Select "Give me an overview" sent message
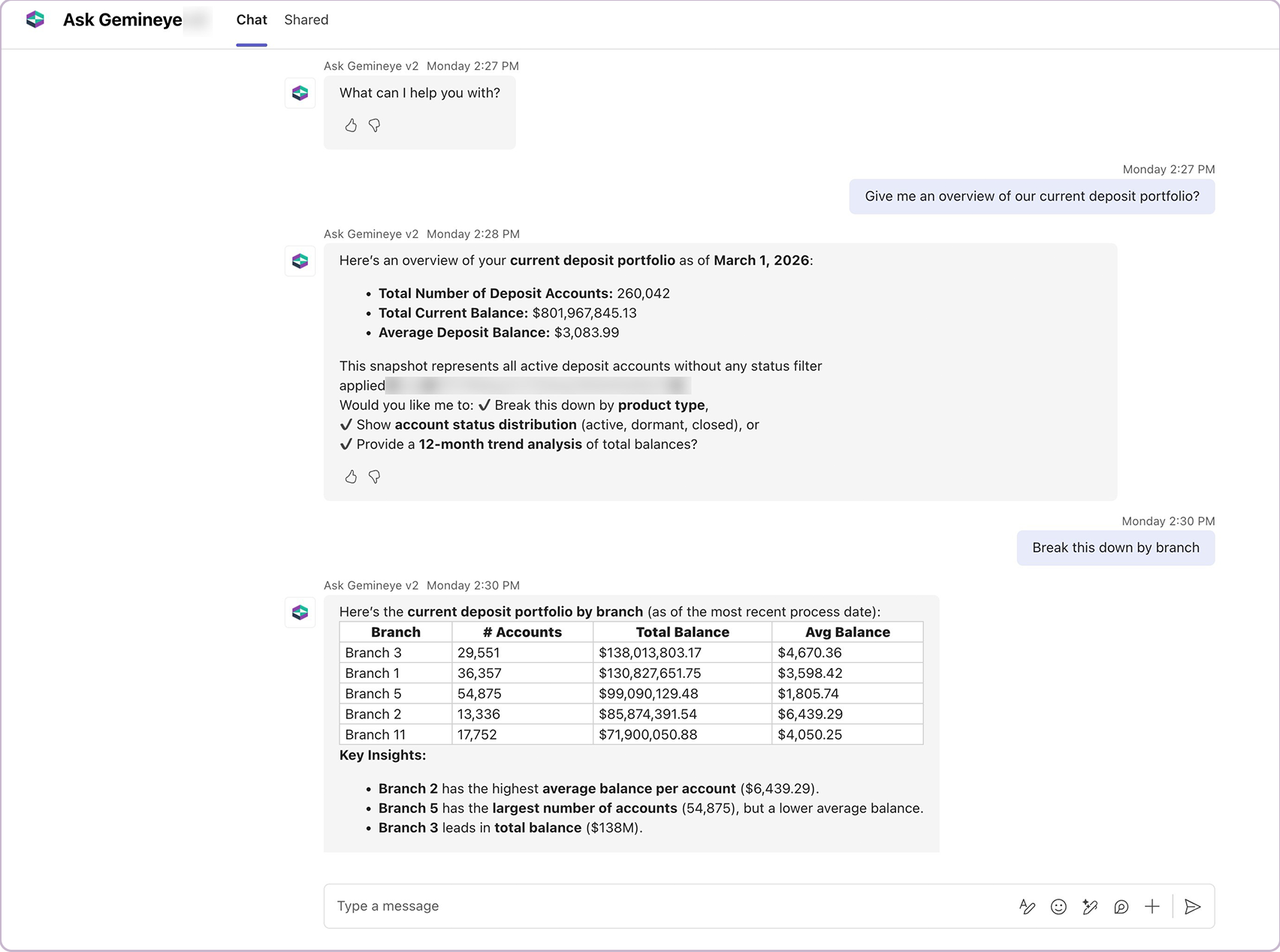 (1031, 197)
